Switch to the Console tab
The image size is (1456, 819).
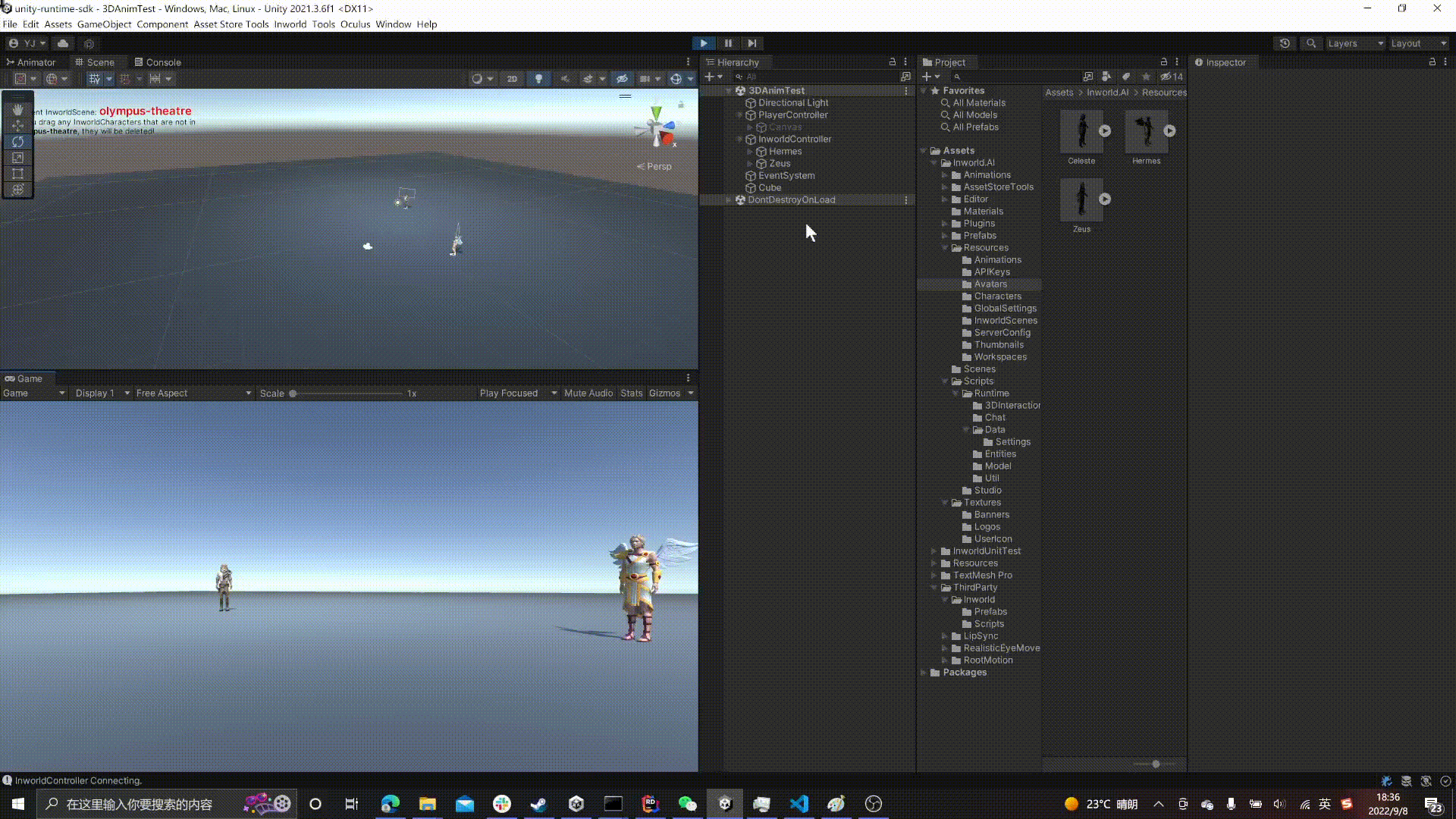(x=158, y=62)
